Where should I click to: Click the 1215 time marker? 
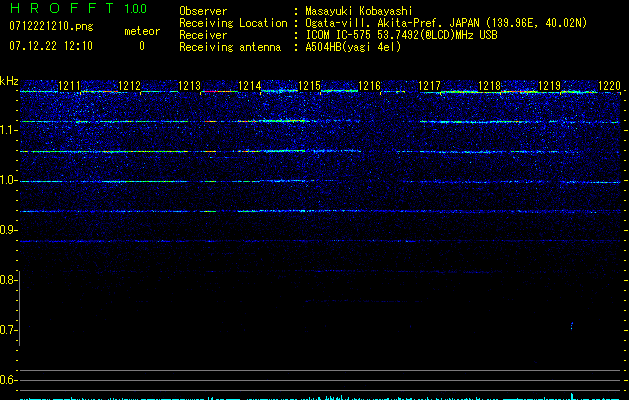pyautogui.click(x=310, y=86)
